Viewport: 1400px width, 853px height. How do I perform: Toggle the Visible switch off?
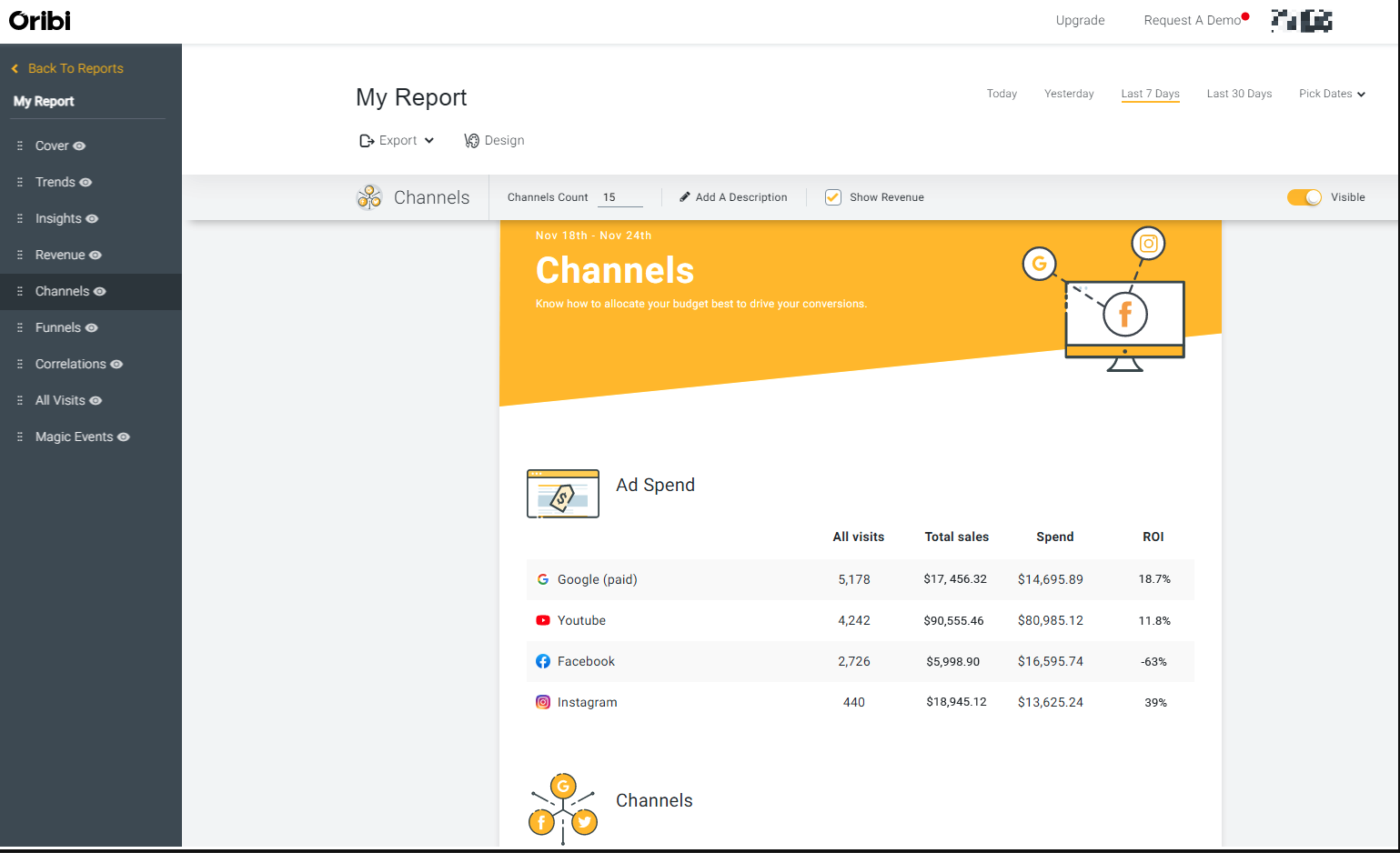1304,197
